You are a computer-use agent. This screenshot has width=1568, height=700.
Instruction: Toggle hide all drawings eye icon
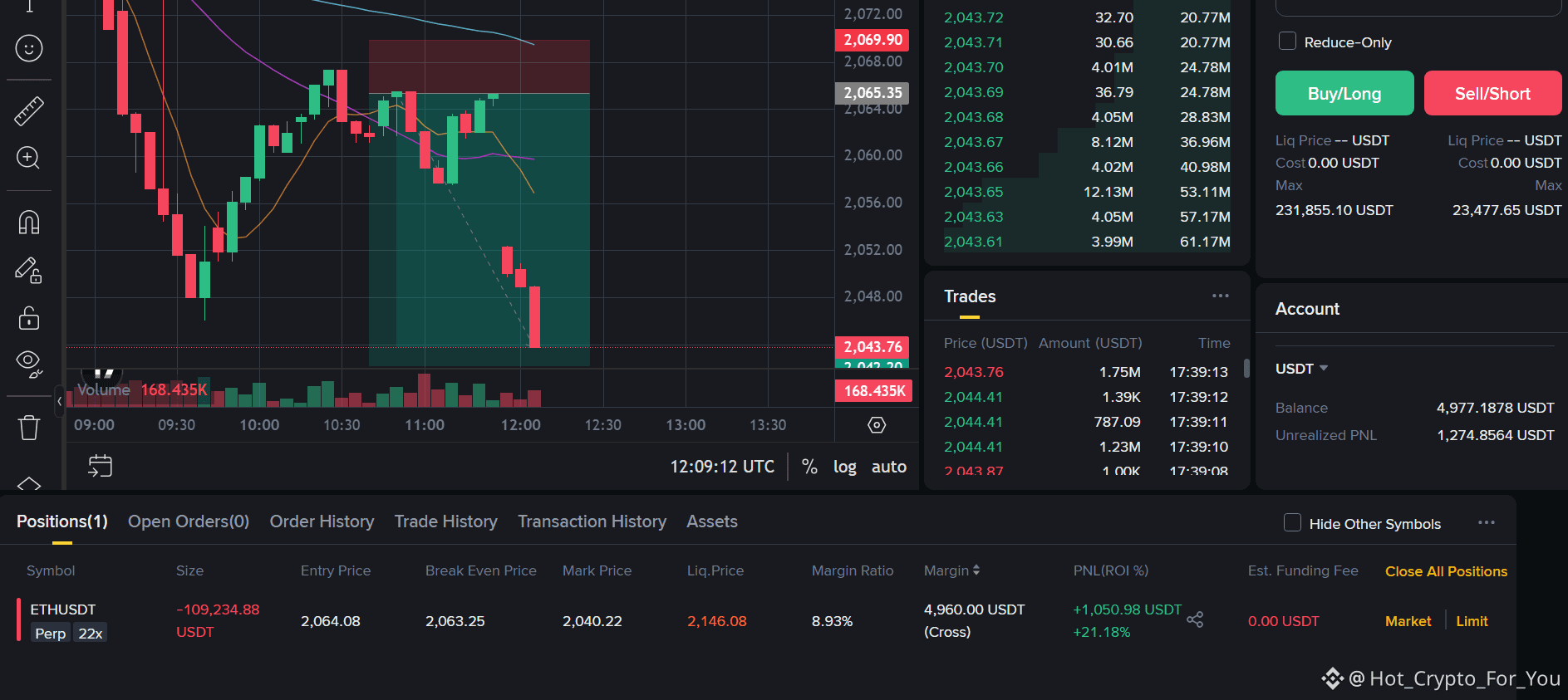[x=29, y=364]
